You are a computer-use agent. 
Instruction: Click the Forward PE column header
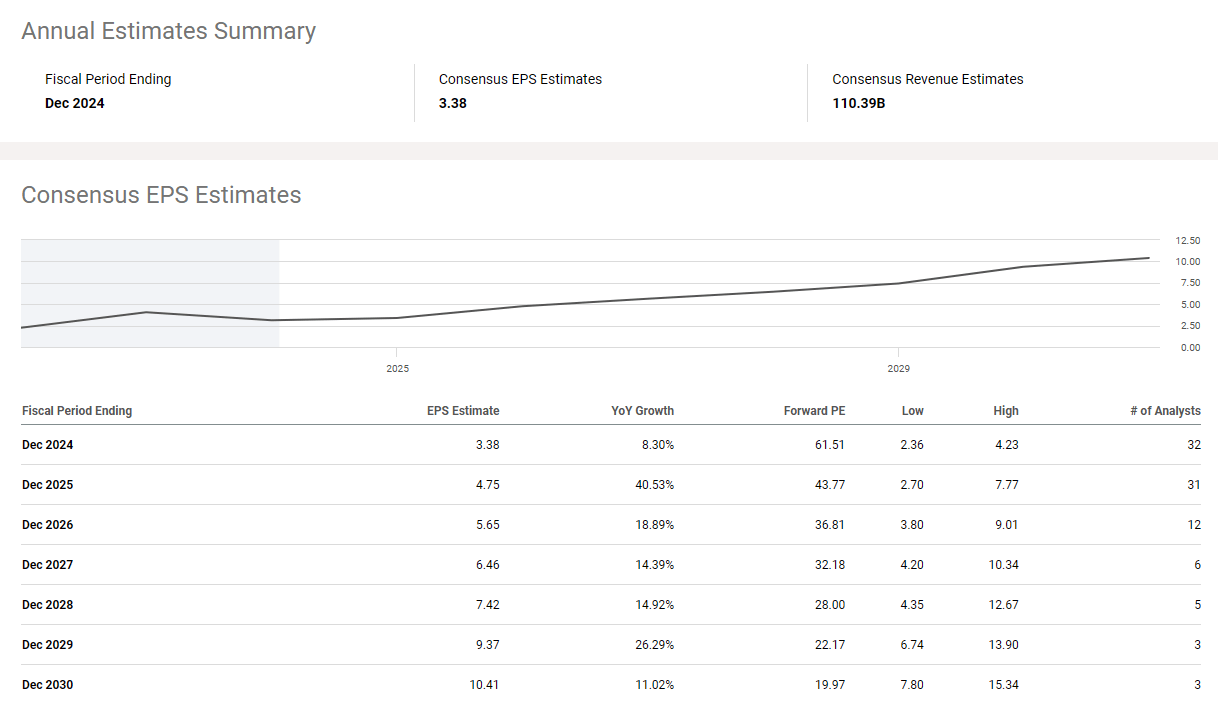(x=814, y=411)
